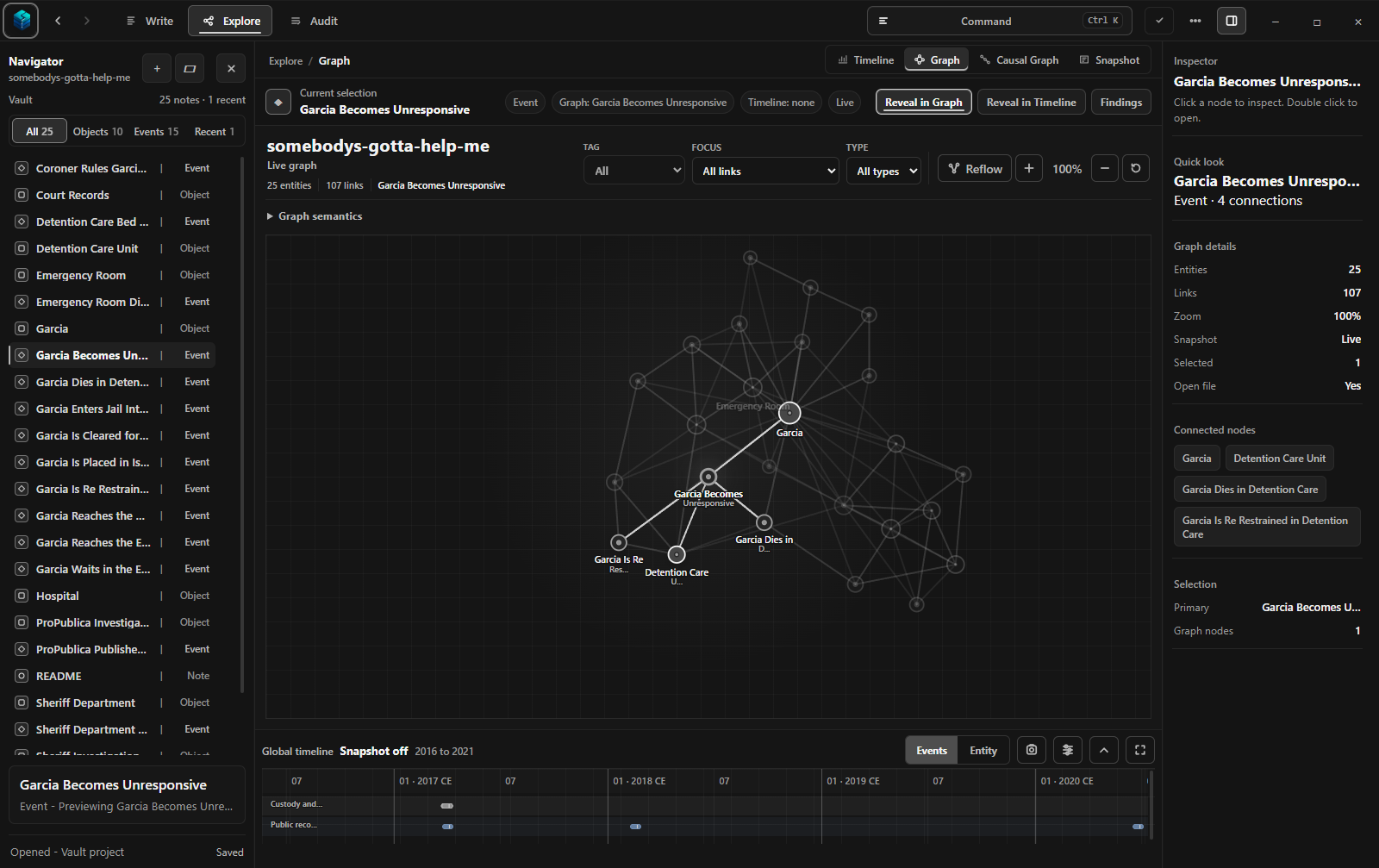The height and width of the screenshot is (868, 1379).
Task: Click the Public reco... marker near 2020
Action: (1139, 827)
